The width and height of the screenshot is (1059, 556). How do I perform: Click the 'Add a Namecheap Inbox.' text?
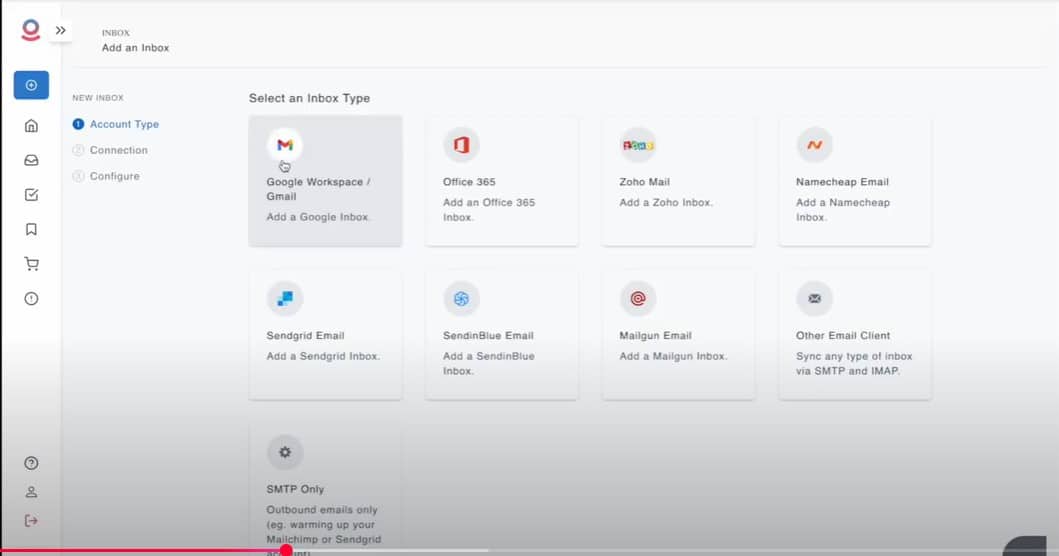click(843, 209)
